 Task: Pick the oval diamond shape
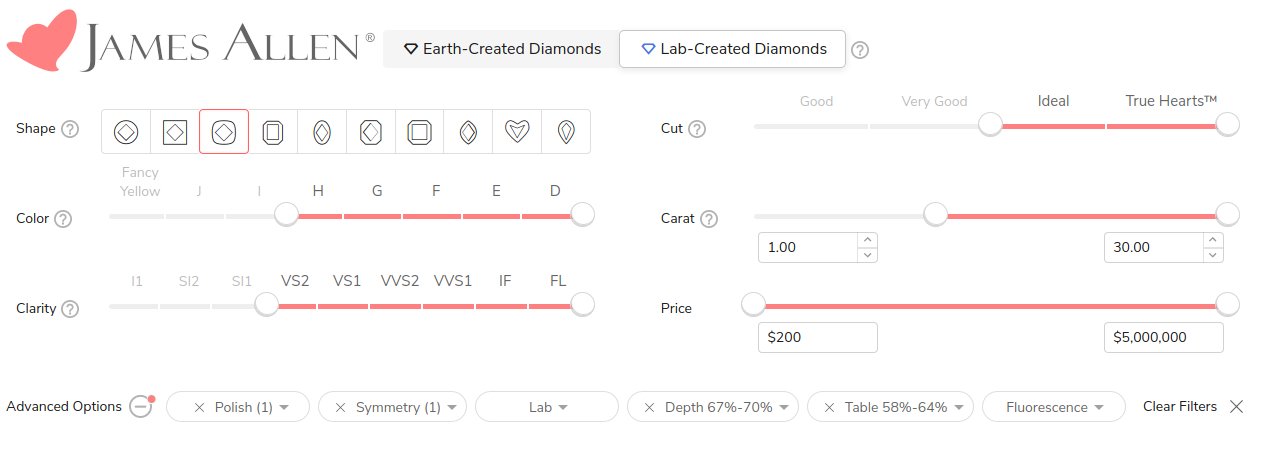pyautogui.click(x=322, y=132)
